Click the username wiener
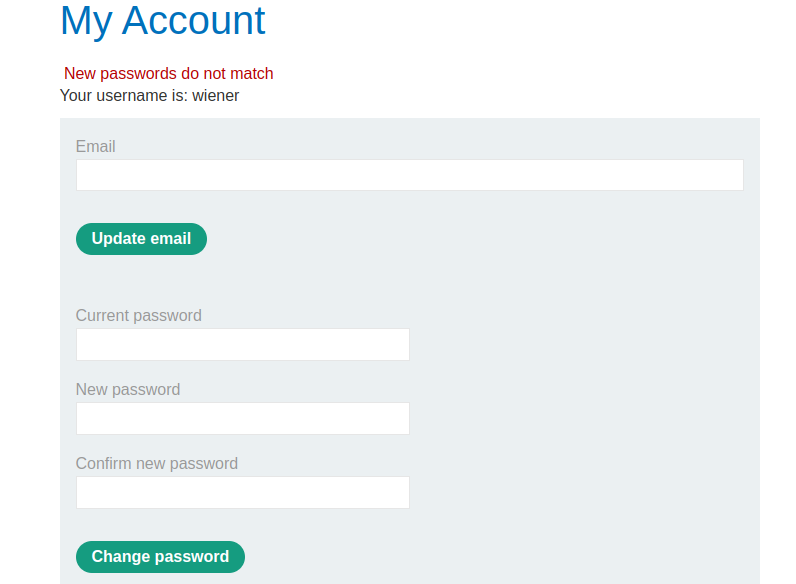The height and width of the screenshot is (584, 796). tap(216, 96)
